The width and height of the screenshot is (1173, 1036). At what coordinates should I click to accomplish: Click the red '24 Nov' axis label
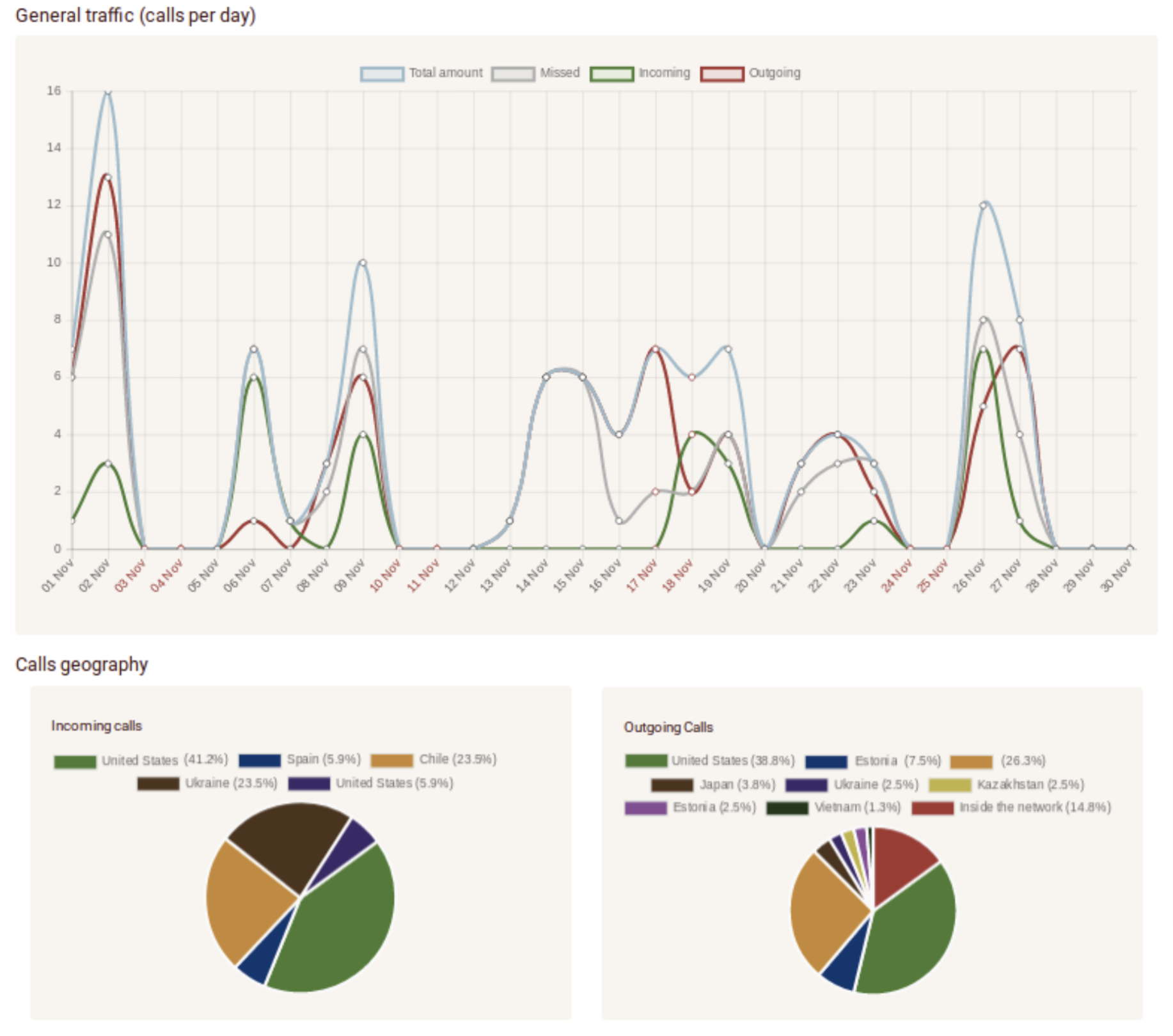point(896,576)
